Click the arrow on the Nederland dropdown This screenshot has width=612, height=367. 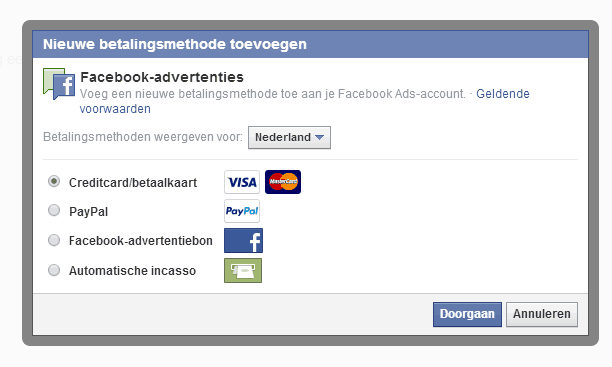coord(319,137)
